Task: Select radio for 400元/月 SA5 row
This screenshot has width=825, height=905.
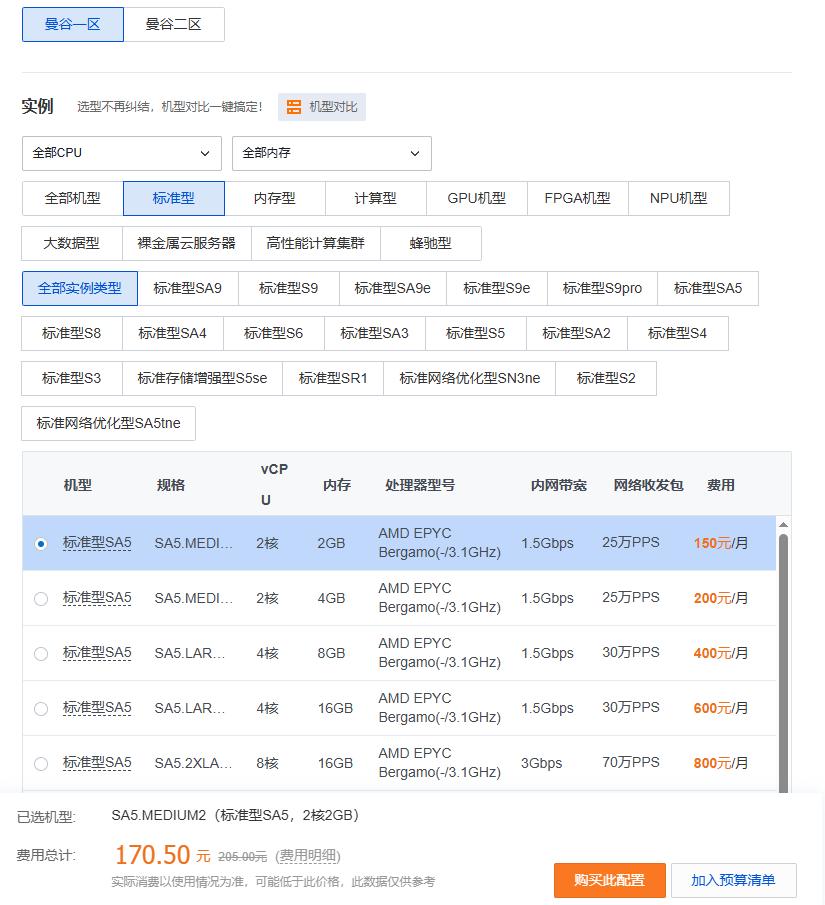Action: [x=40, y=653]
